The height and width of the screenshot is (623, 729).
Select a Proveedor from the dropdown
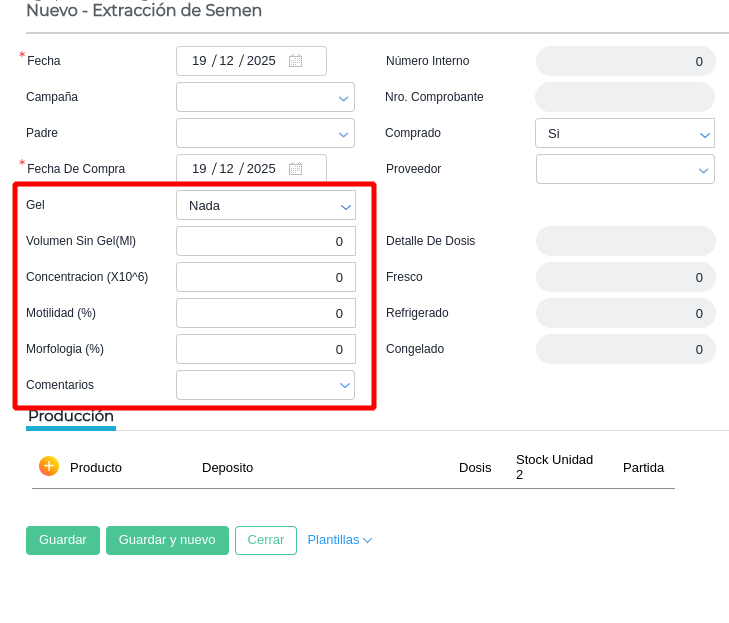click(x=624, y=169)
